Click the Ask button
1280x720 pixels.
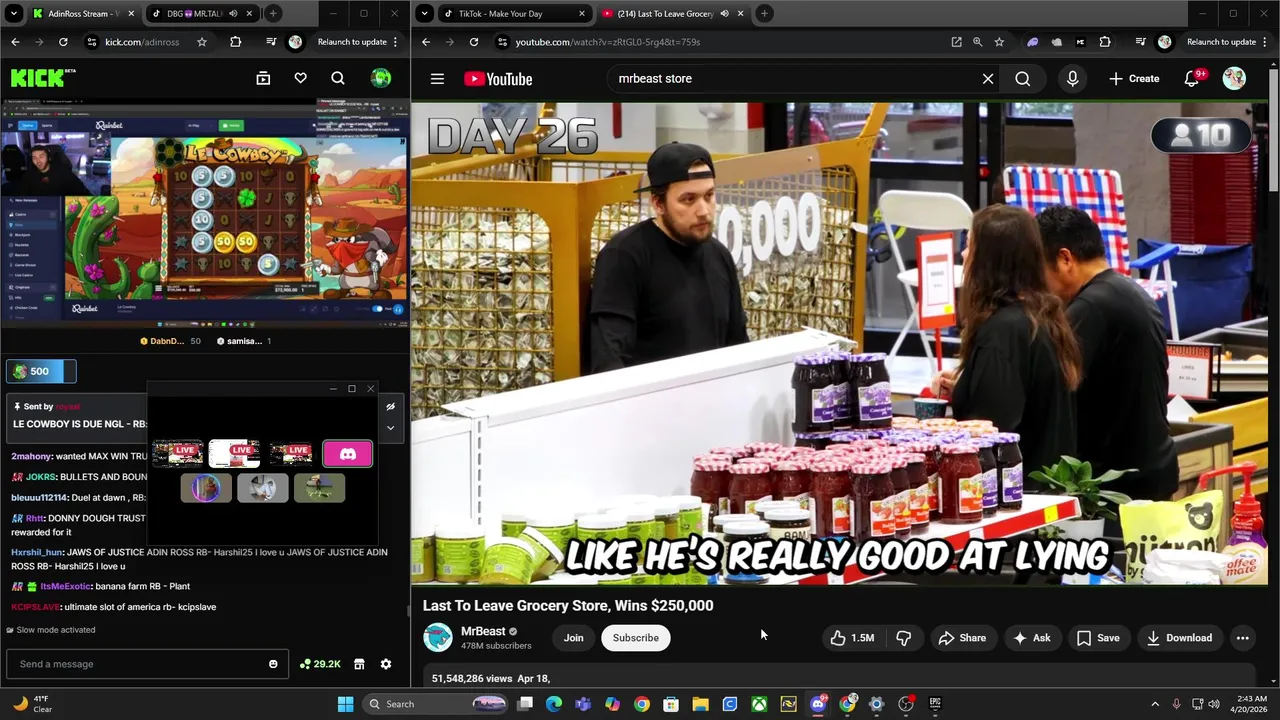coord(1031,638)
